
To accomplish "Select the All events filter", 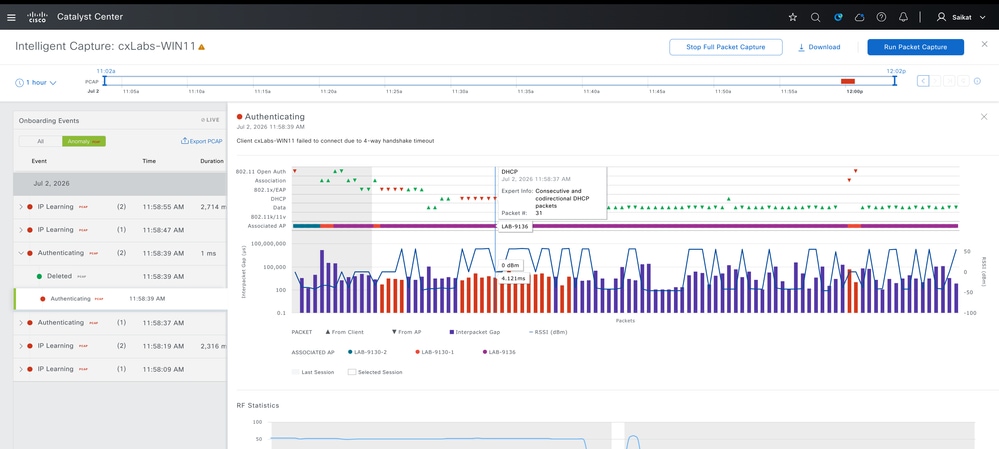I will coord(40,141).
